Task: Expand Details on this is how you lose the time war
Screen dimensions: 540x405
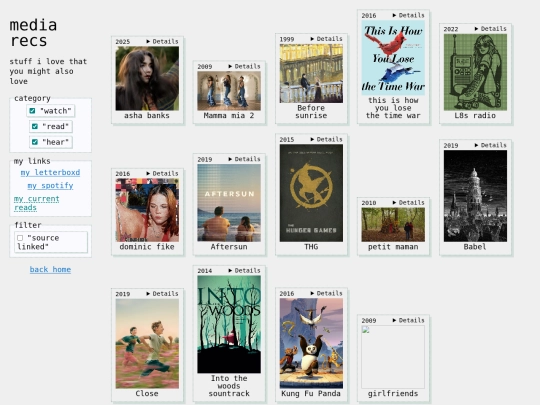Action: click(x=408, y=15)
